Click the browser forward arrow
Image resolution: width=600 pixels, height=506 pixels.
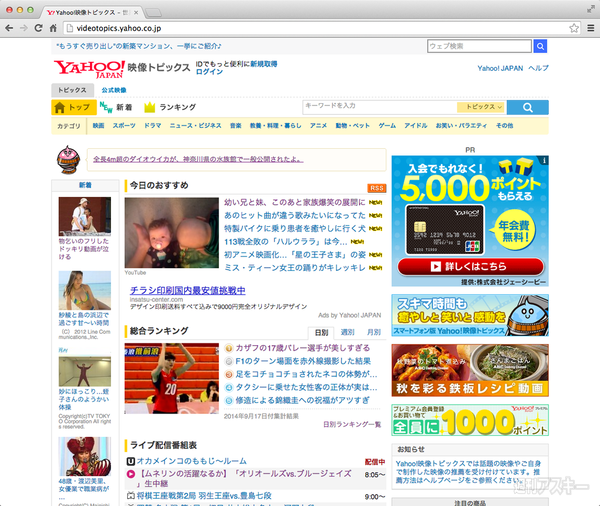pos(24,28)
